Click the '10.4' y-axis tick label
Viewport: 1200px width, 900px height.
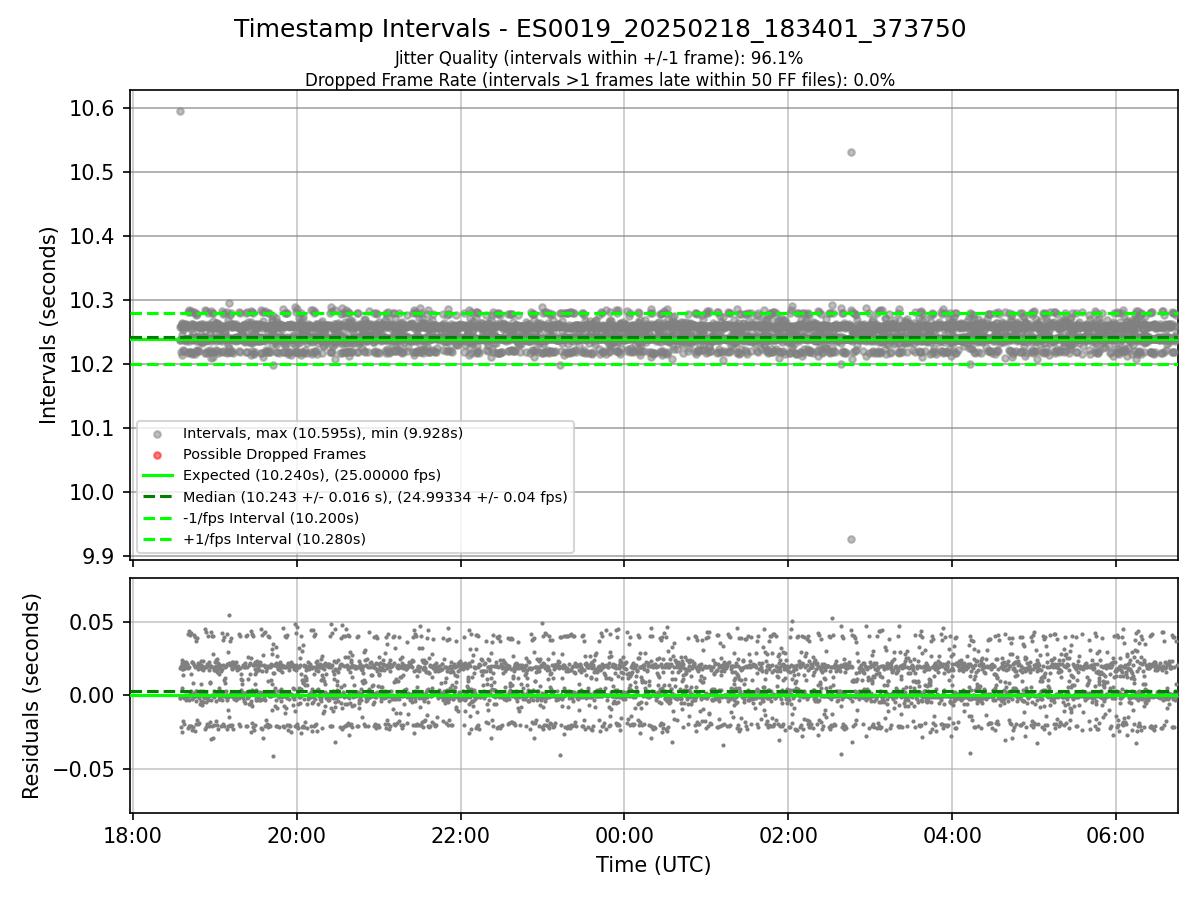pyautogui.click(x=92, y=237)
